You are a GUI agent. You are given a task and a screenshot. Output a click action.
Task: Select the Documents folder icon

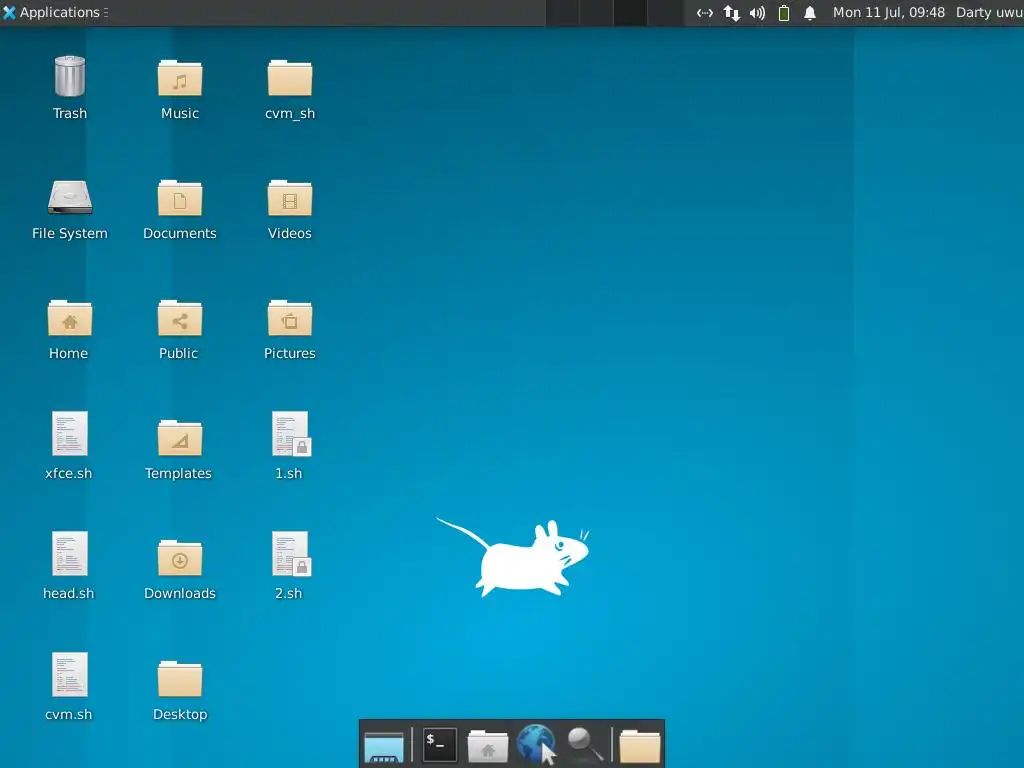[x=180, y=198]
